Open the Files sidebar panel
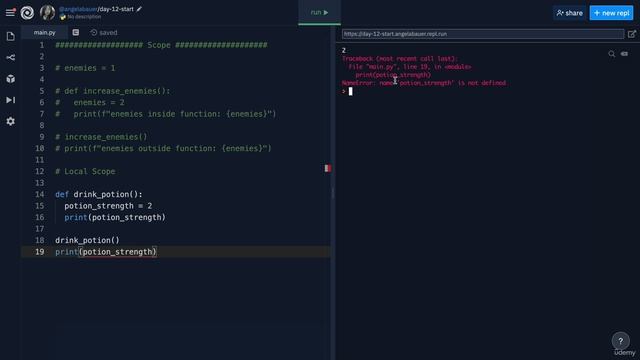The image size is (640, 360). 11,36
